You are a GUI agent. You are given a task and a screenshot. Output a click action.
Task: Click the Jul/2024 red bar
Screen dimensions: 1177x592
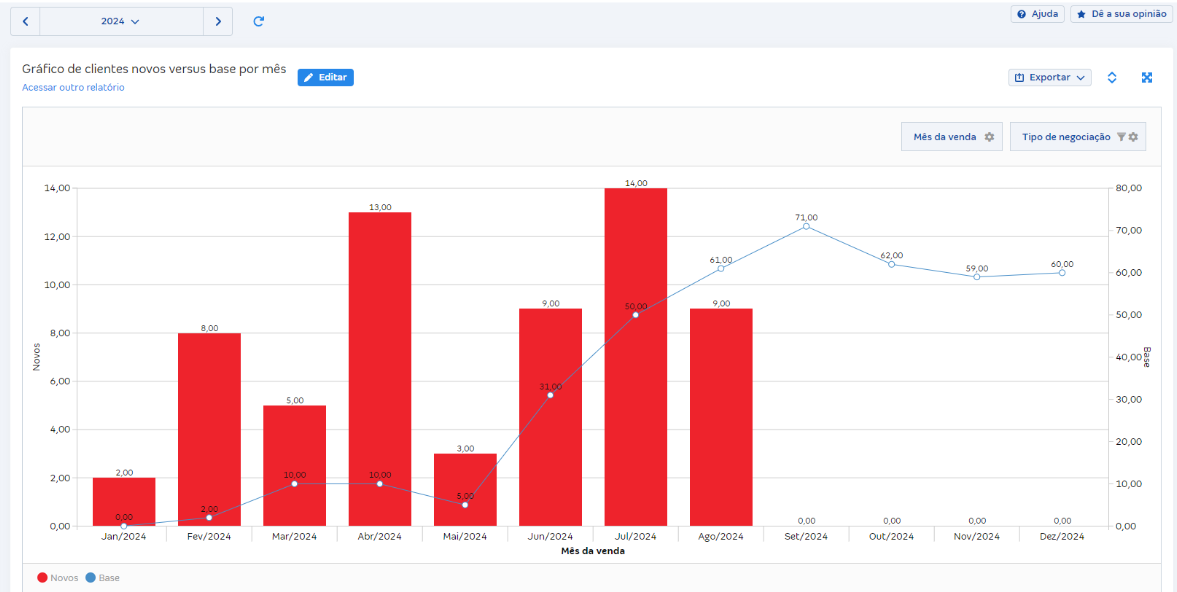coord(635,400)
